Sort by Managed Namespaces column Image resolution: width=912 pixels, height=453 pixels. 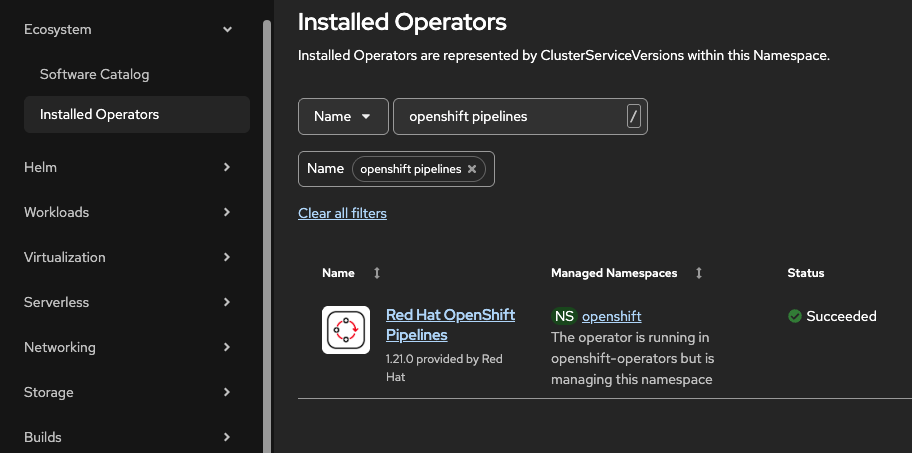(x=698, y=273)
